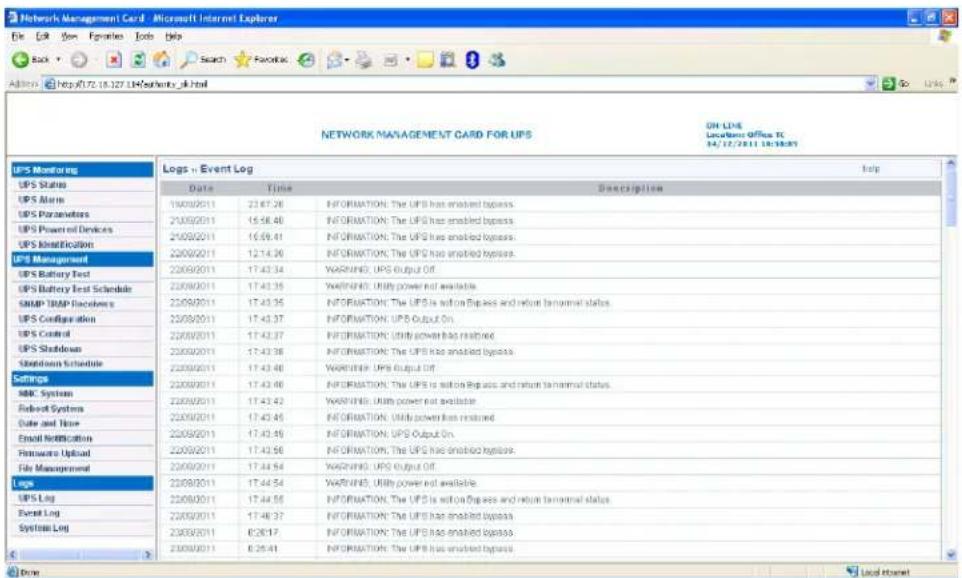This screenshot has height=578, width=962.
Task: Open Reboot System page
Action: point(51,409)
